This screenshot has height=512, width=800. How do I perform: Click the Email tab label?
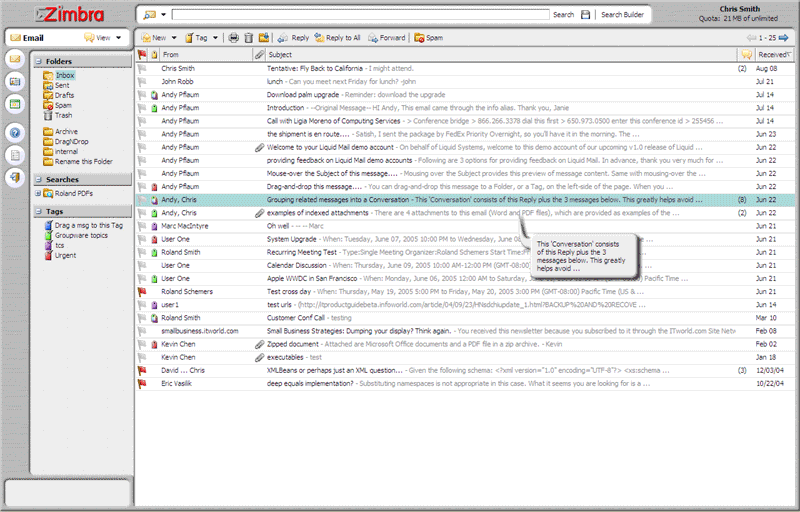pos(33,38)
